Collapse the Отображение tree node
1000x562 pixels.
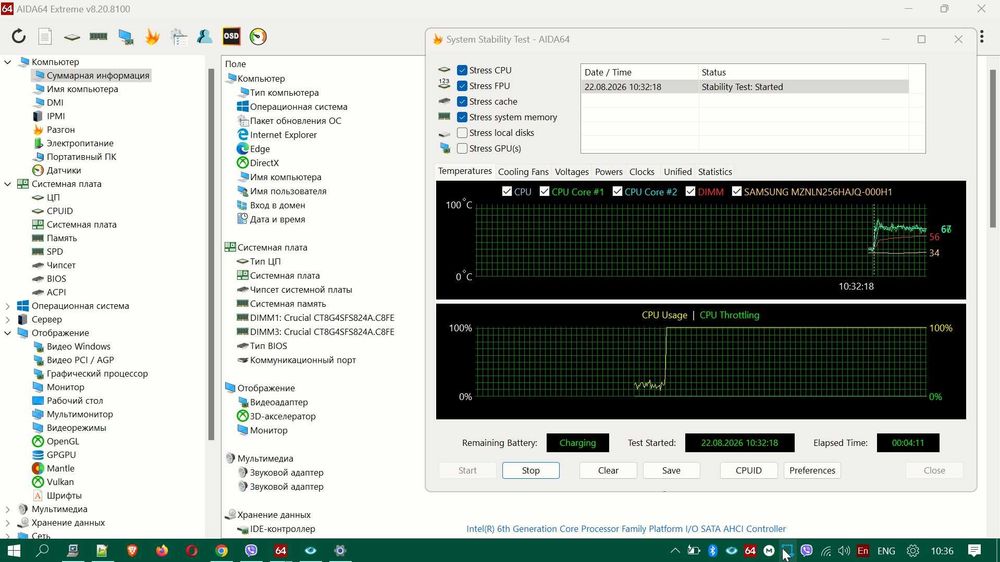pyautogui.click(x=8, y=333)
